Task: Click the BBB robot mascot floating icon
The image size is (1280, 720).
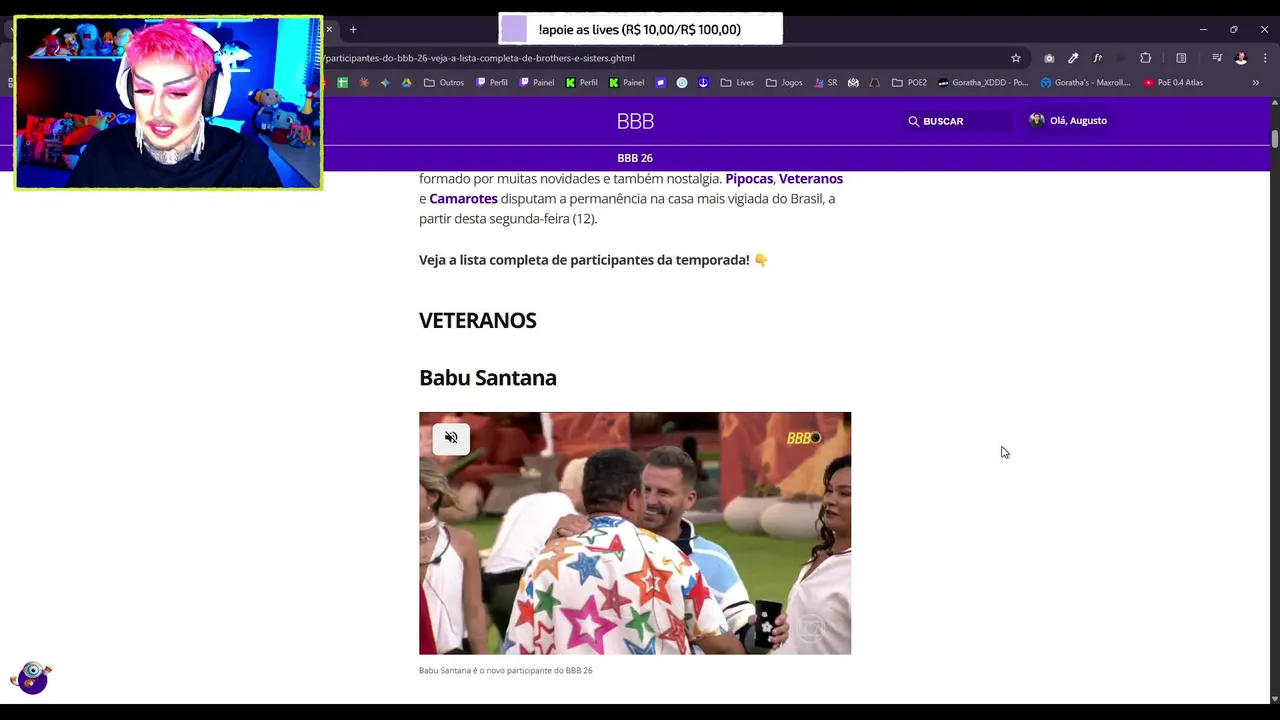Action: pyautogui.click(x=32, y=678)
